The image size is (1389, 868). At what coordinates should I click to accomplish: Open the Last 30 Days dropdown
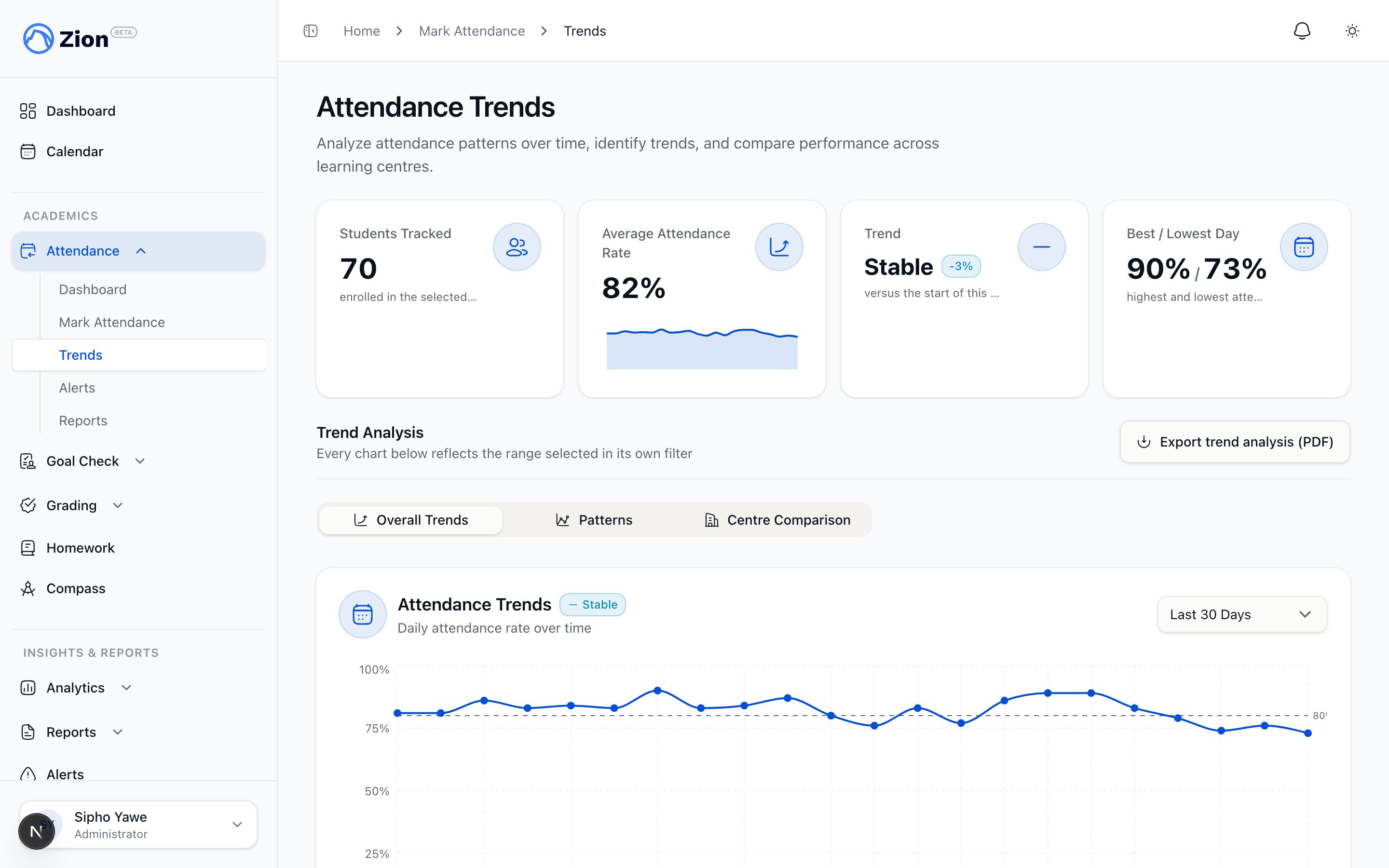coord(1241,614)
